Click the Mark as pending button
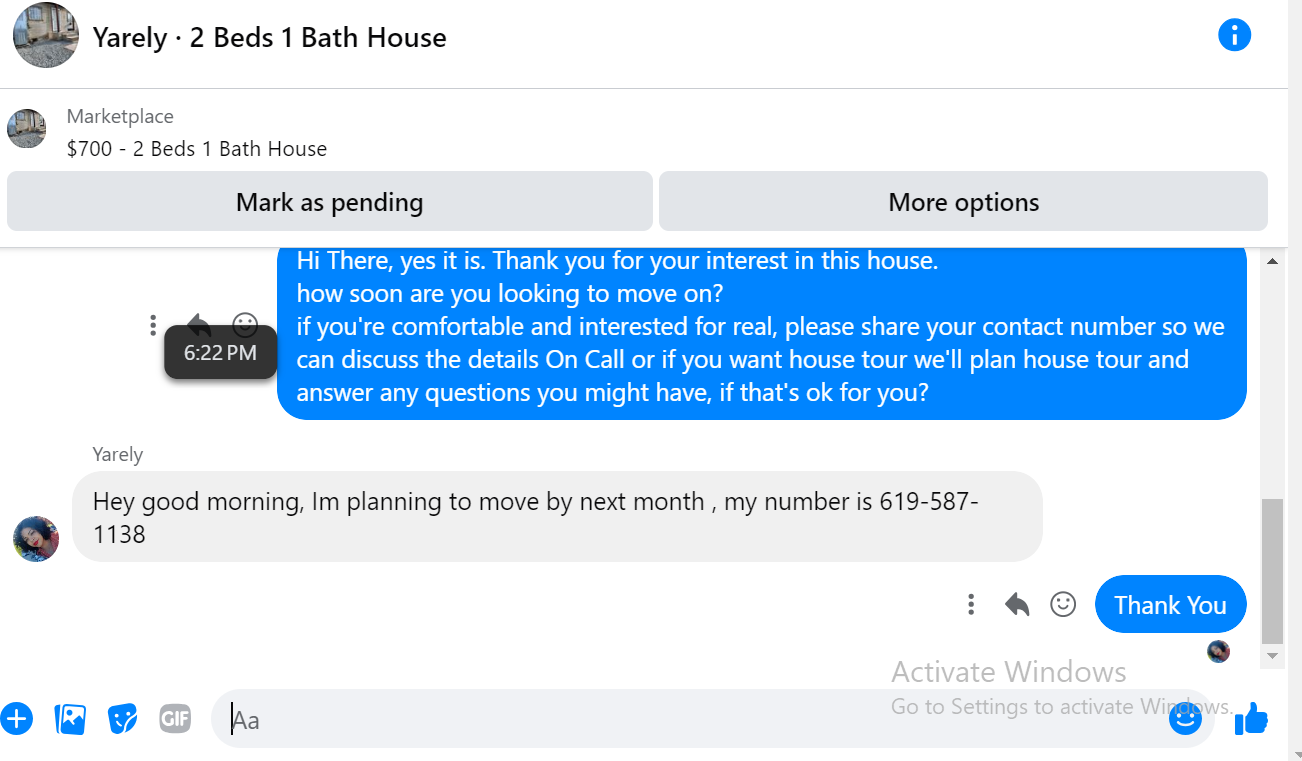Screen dimensions: 1302x761 [329, 202]
